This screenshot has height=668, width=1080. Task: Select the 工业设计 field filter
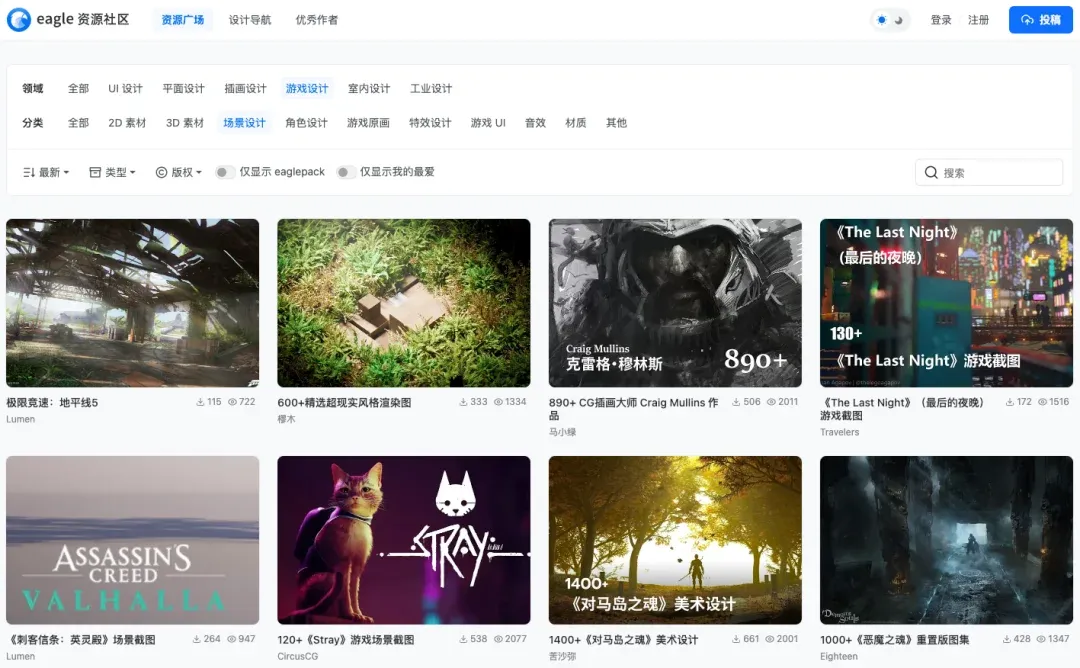click(431, 88)
